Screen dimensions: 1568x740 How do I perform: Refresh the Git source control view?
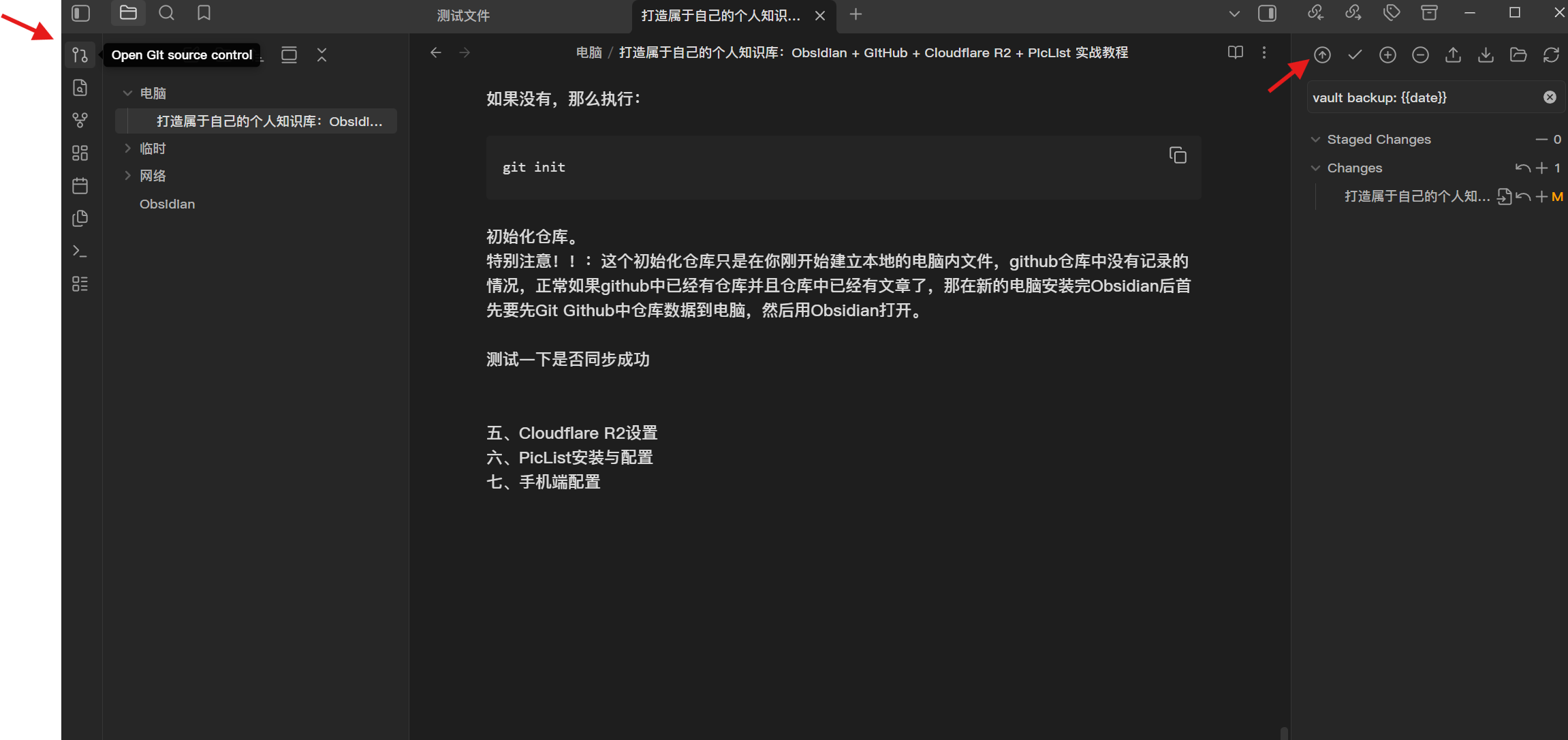1551,55
